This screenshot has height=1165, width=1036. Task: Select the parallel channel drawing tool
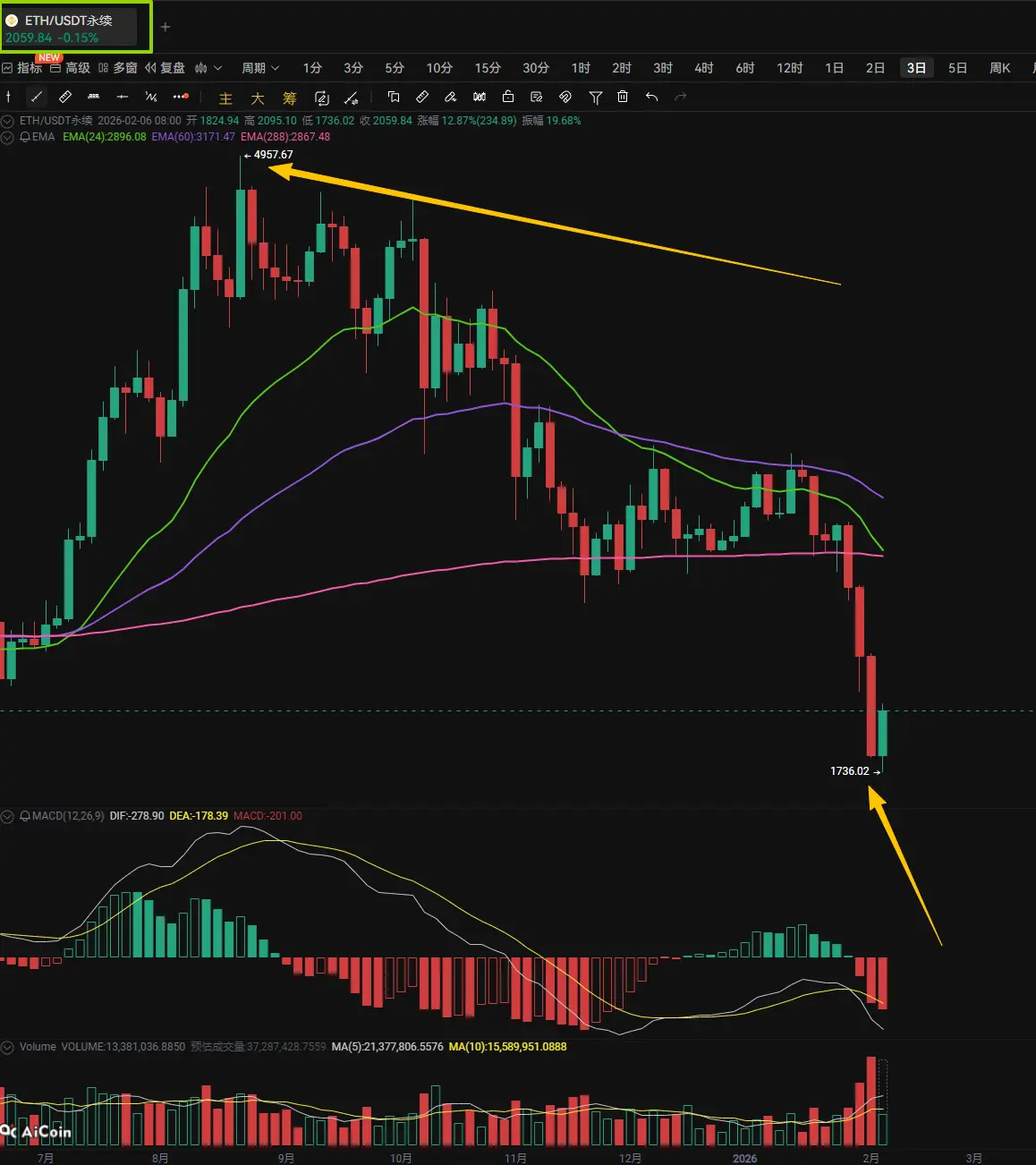pyautogui.click(x=94, y=97)
